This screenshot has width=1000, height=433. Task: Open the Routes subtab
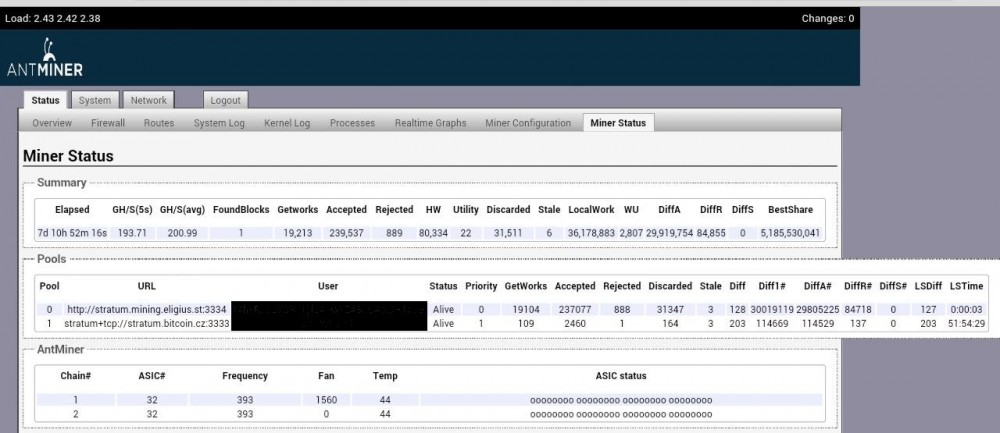[158, 123]
